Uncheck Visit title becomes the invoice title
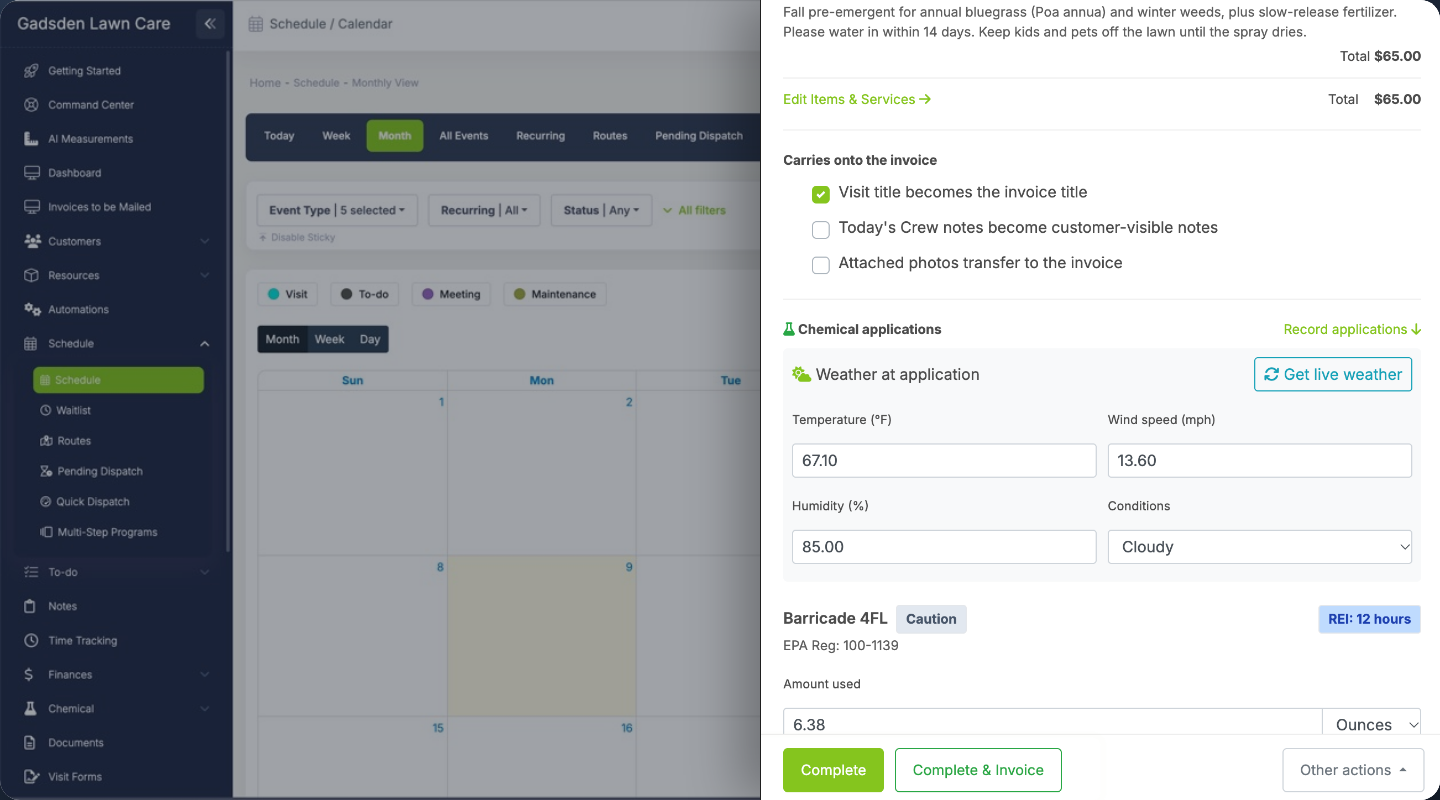Viewport: 1440px width, 800px height. pos(821,194)
